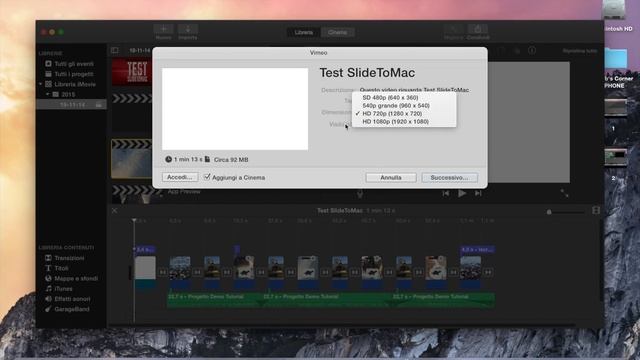Click the Importa down-arrow icon

tap(188, 29)
